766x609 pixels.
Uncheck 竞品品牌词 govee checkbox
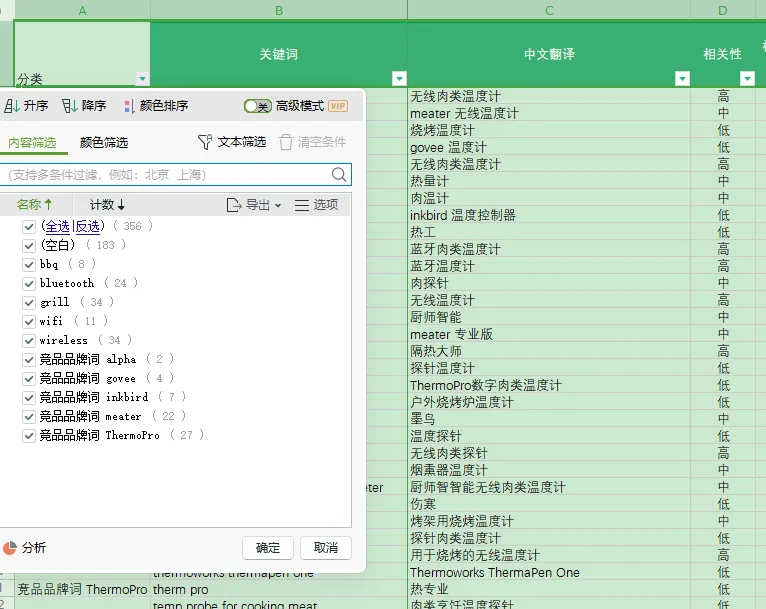29,378
